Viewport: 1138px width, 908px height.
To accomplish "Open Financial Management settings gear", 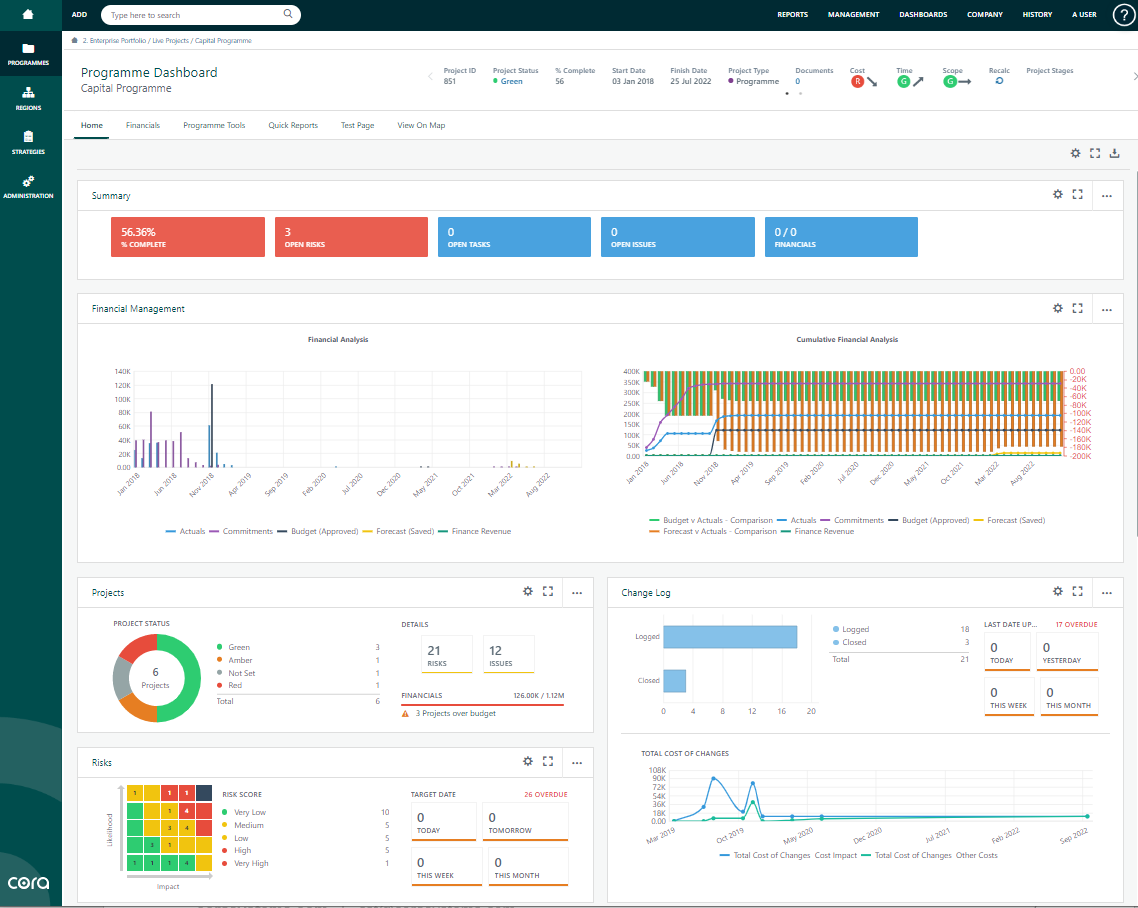I will point(1058,308).
